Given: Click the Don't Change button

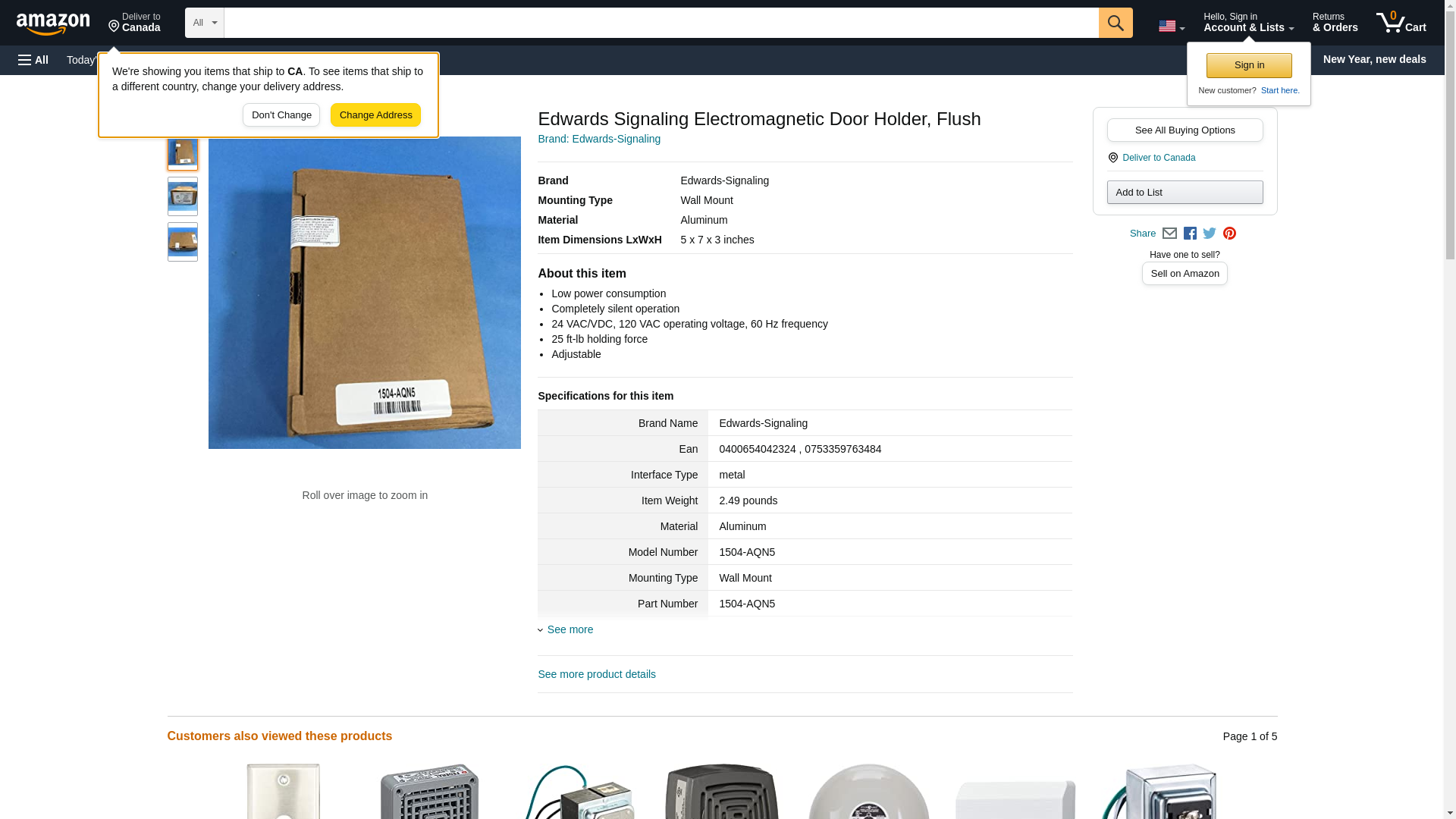Looking at the screenshot, I should click(281, 115).
